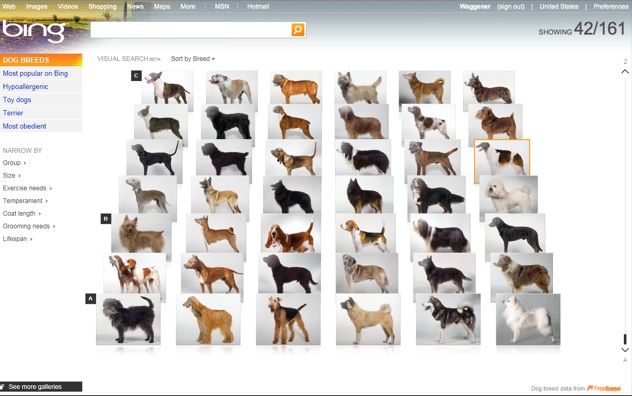Click the Waggener username
Screen dimensions: 632x396
point(475,6)
